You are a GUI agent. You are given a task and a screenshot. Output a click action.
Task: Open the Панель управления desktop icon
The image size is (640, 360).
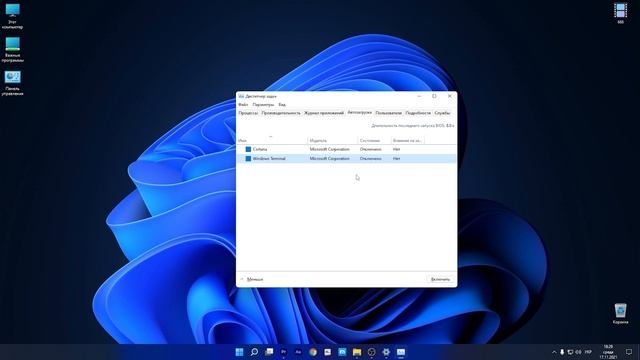12,83
